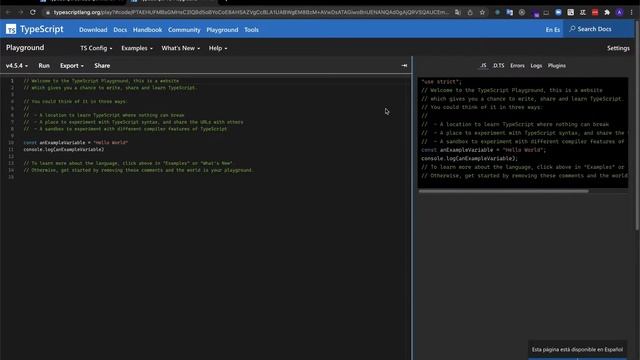Expand the What's New dropdown
This screenshot has width=640, height=360.
pyautogui.click(x=180, y=48)
